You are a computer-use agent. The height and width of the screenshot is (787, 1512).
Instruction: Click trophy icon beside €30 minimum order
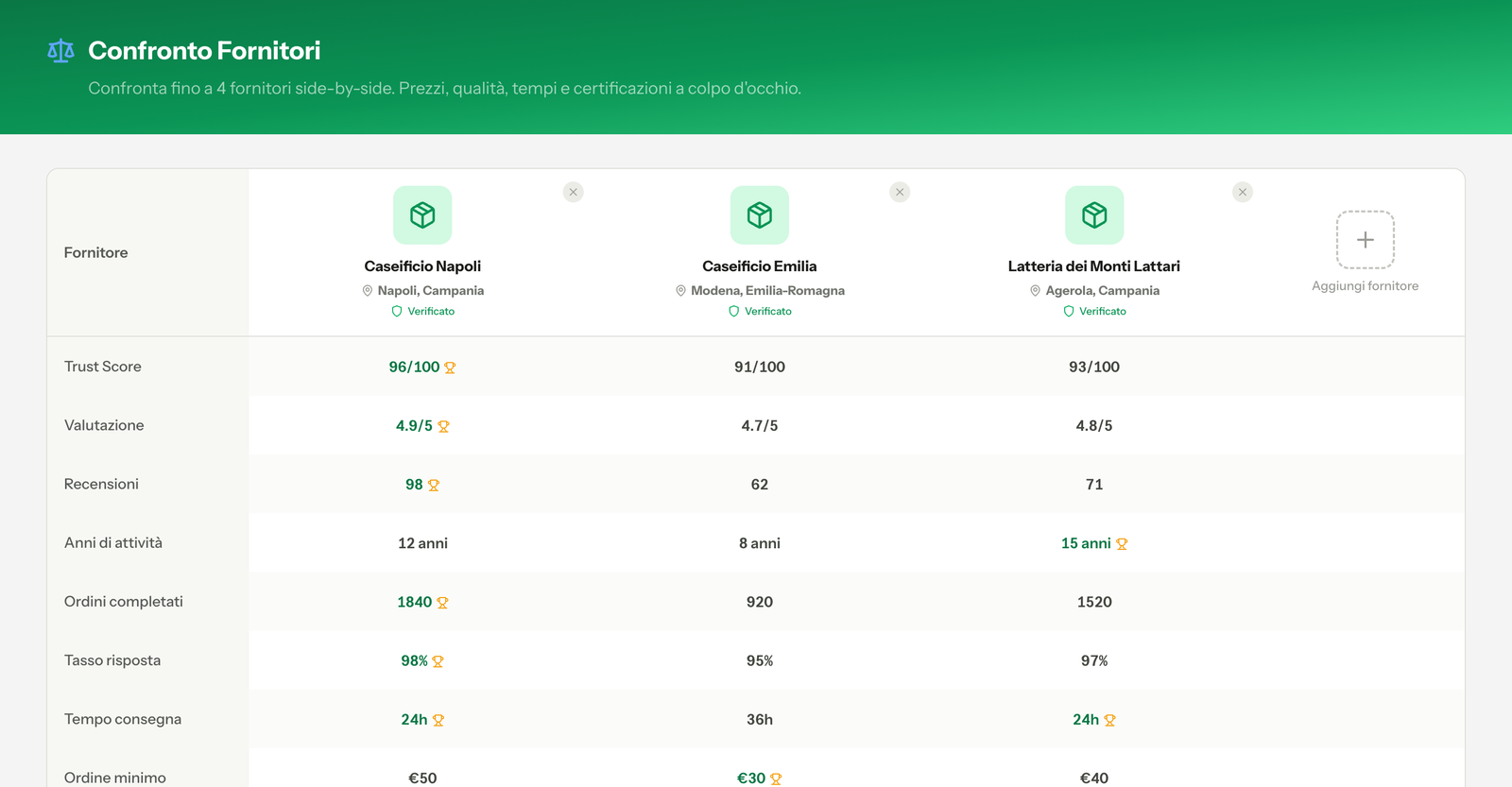tap(776, 778)
